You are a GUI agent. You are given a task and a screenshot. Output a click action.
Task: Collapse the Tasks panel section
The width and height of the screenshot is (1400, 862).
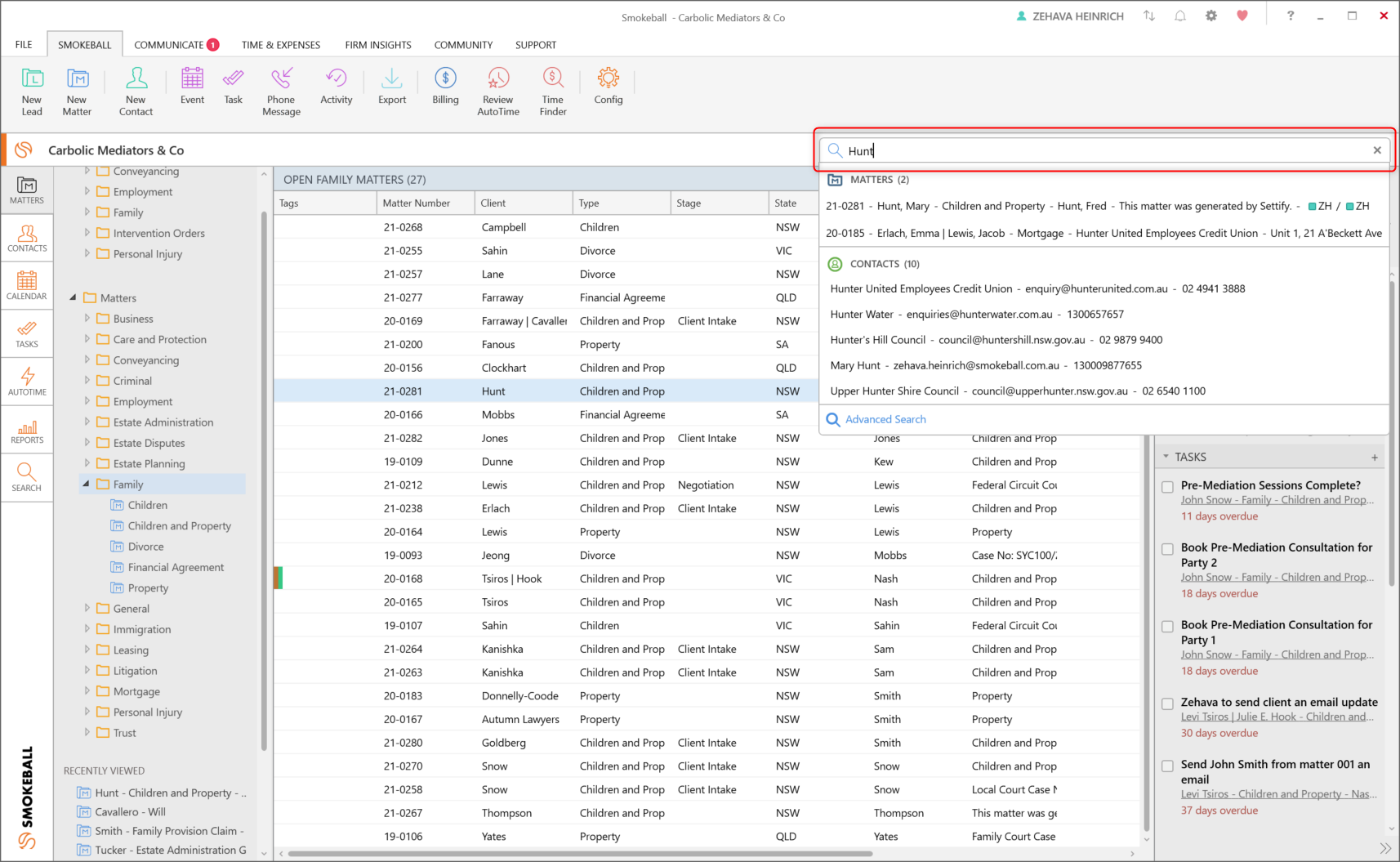click(1166, 457)
